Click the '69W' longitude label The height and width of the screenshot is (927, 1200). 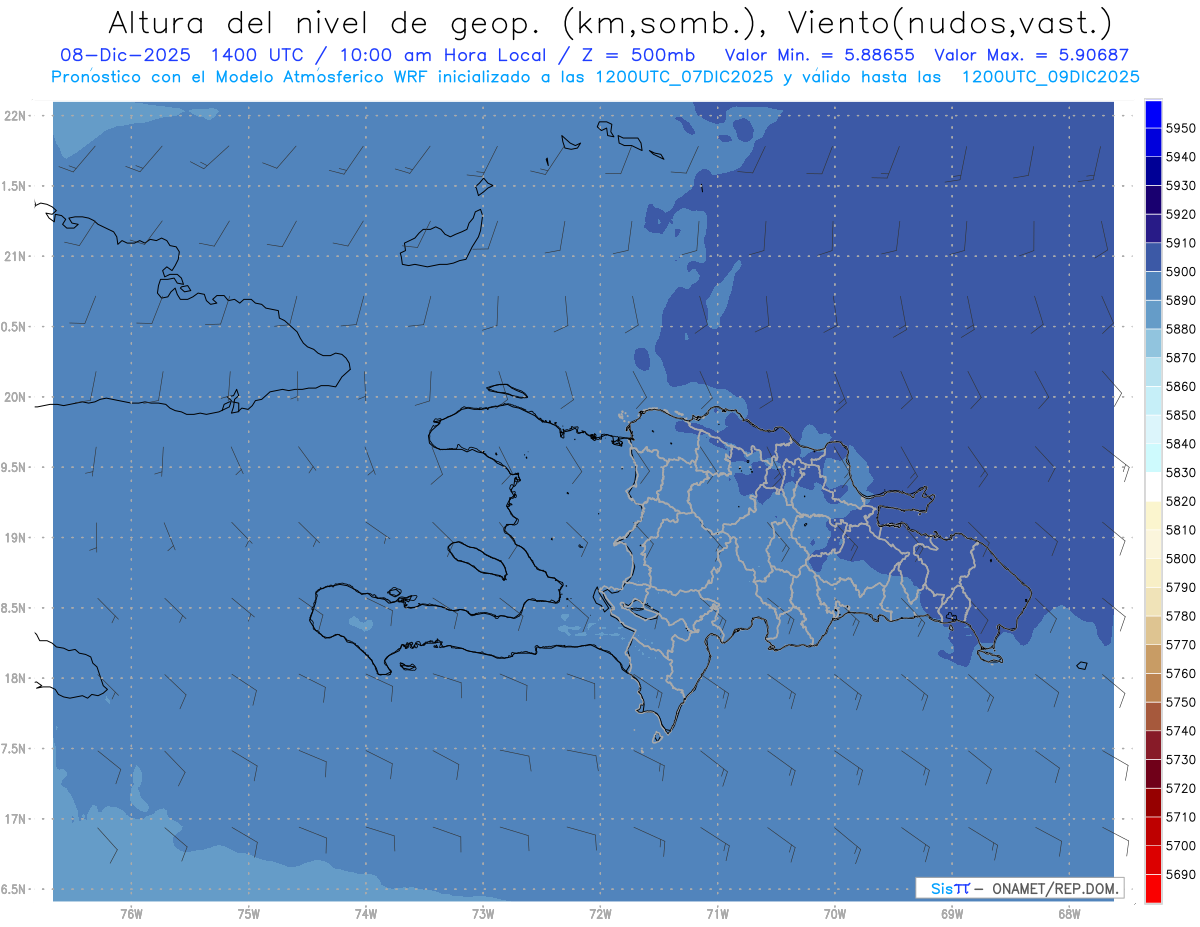952,912
